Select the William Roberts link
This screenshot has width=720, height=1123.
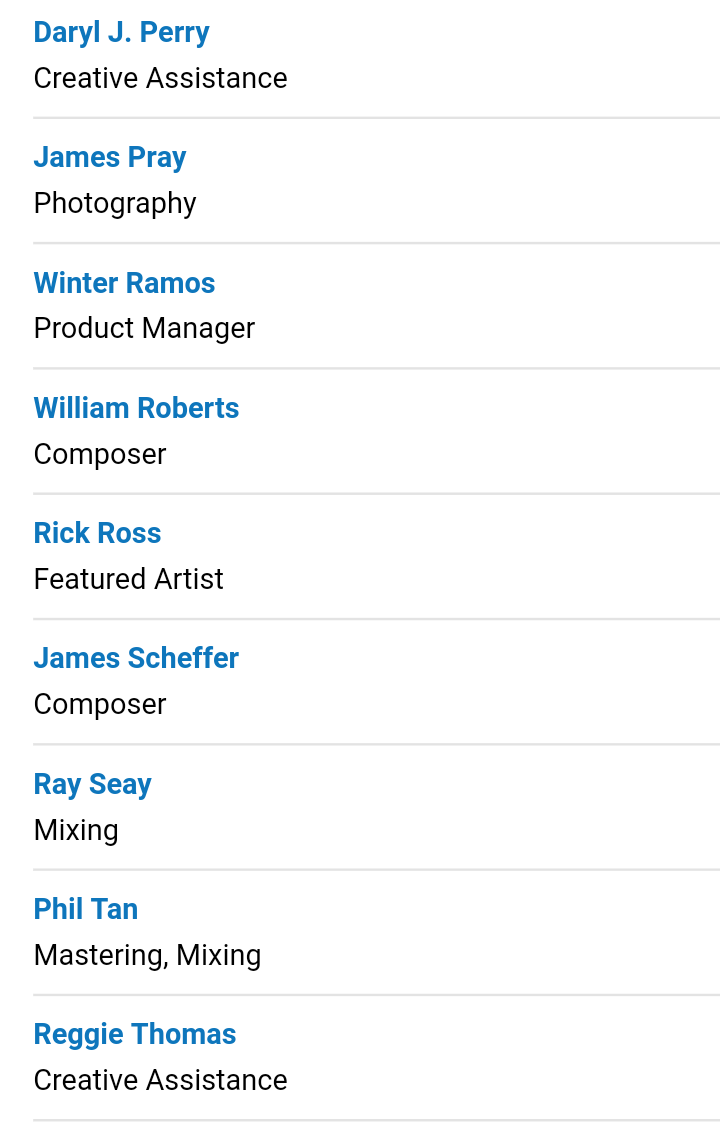pyautogui.click(x=136, y=408)
